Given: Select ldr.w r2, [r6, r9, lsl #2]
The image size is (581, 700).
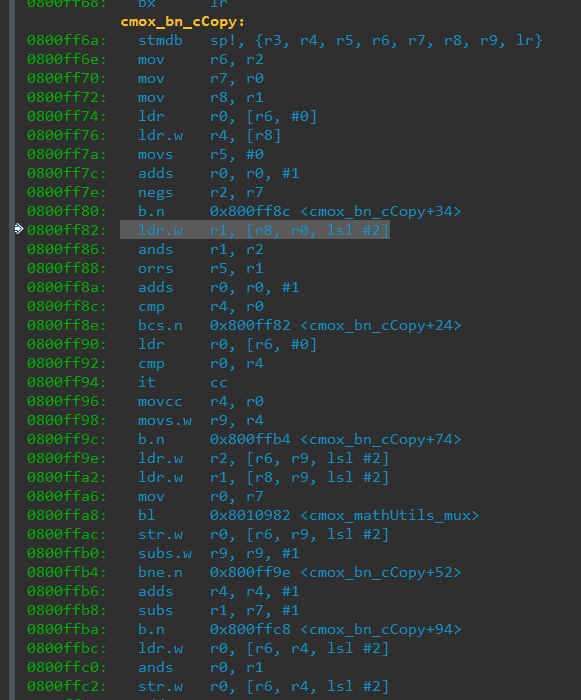Looking at the screenshot, I should click(x=263, y=458).
